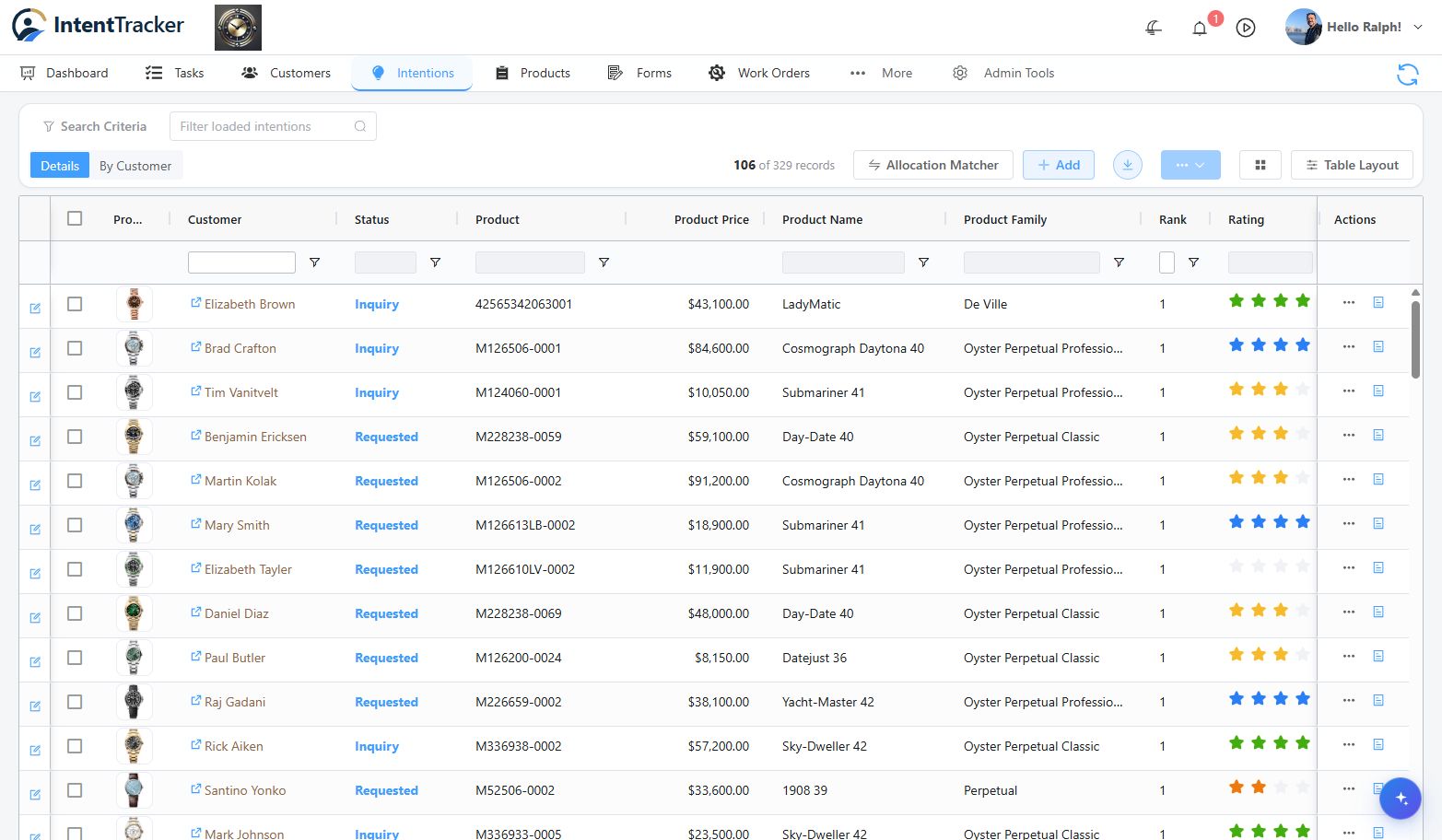Open the Customers tab
This screenshot has height=840, width=1442.
286,73
